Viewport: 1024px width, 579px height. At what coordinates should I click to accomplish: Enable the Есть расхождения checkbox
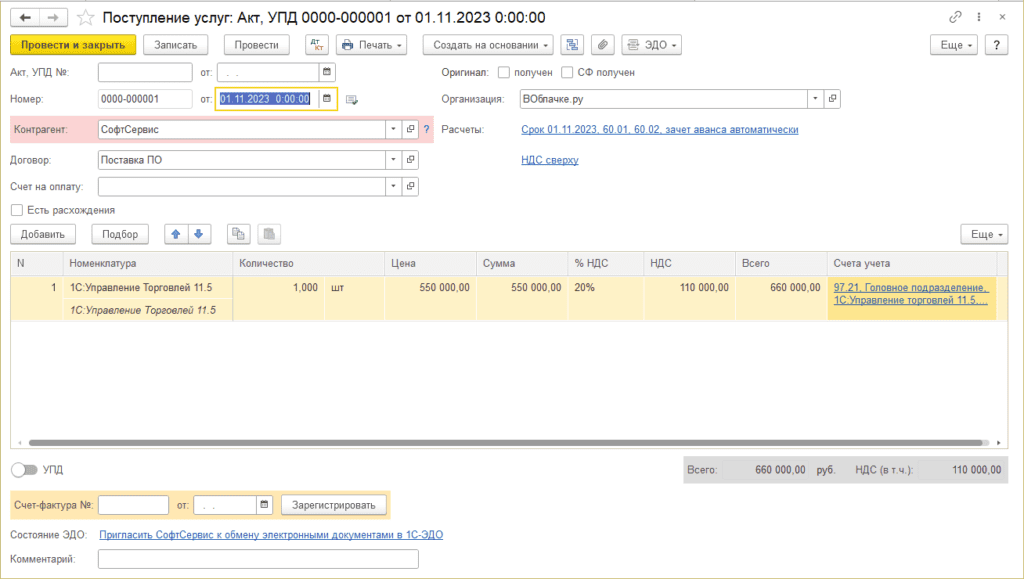(17, 210)
